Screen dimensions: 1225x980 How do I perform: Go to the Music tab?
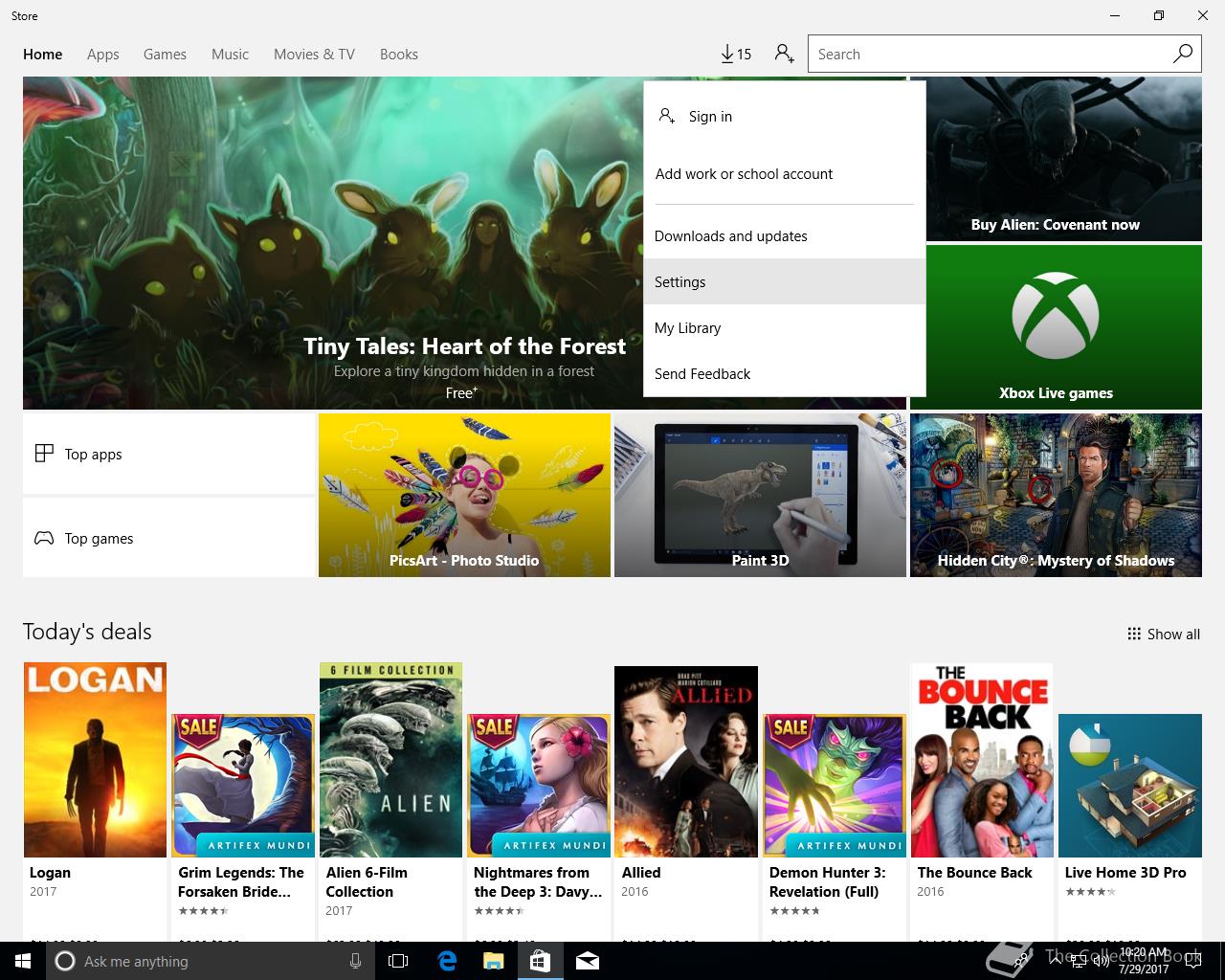tap(230, 55)
